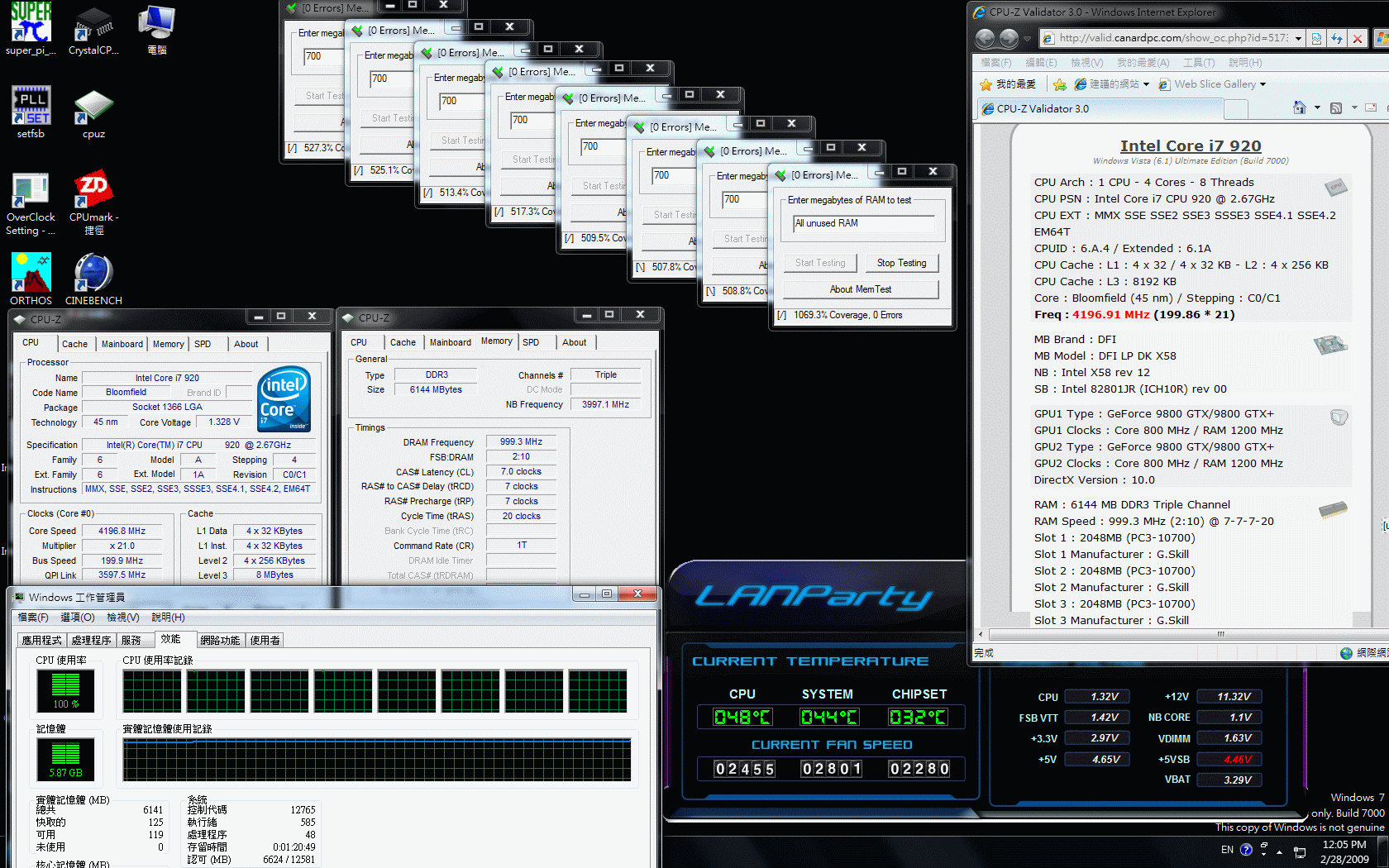The height and width of the screenshot is (868, 1389).
Task: Open the 選項(O) menu in Task Manager
Action: click(78, 618)
